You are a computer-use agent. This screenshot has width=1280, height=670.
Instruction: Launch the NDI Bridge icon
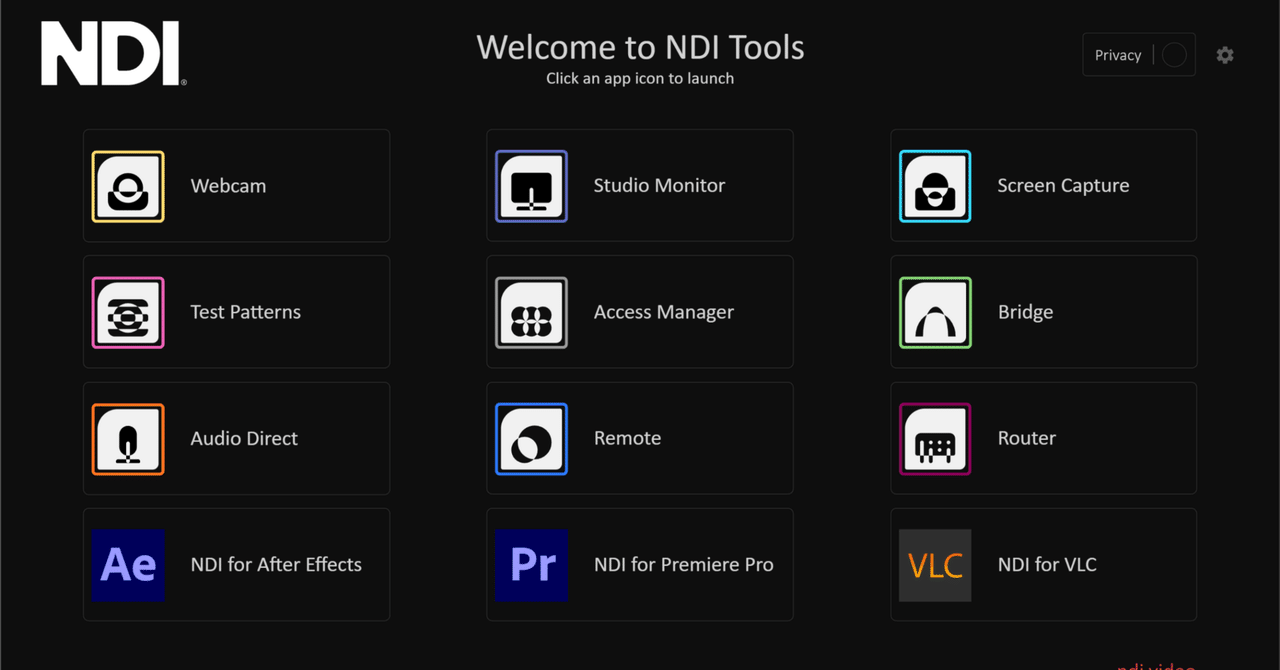click(x=934, y=312)
